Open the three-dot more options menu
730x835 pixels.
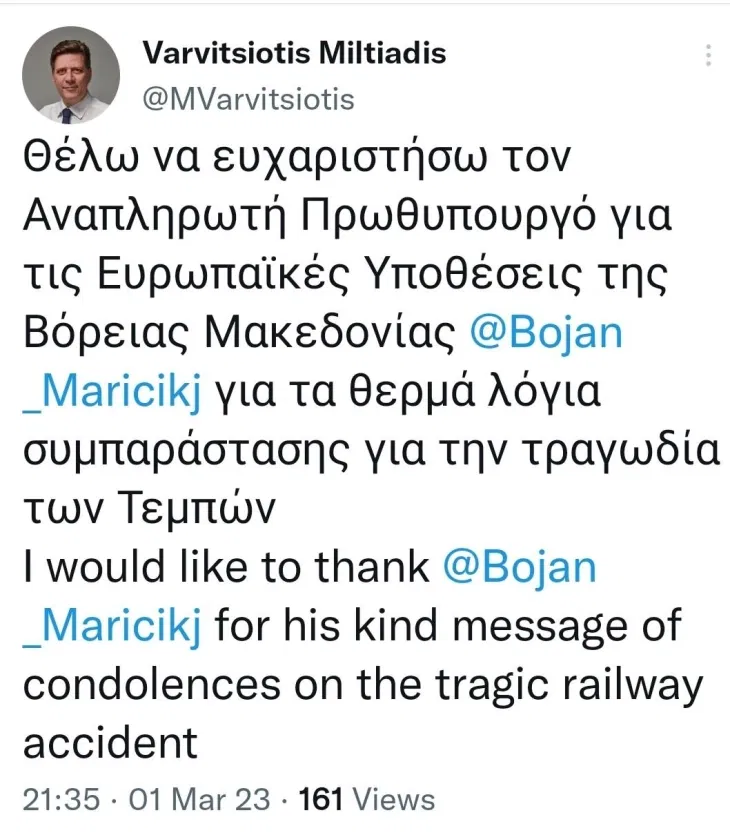click(708, 55)
